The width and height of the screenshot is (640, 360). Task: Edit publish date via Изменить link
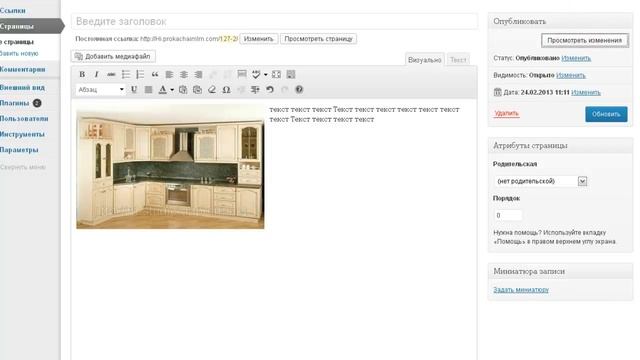click(586, 93)
